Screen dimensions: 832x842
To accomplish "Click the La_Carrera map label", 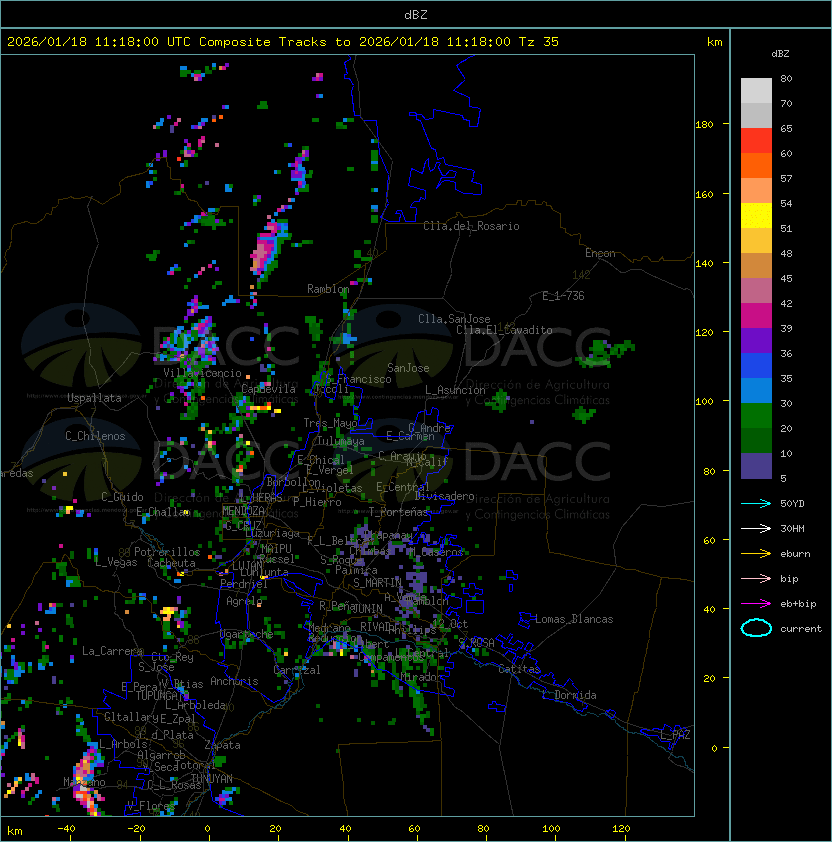I will tap(112, 651).
